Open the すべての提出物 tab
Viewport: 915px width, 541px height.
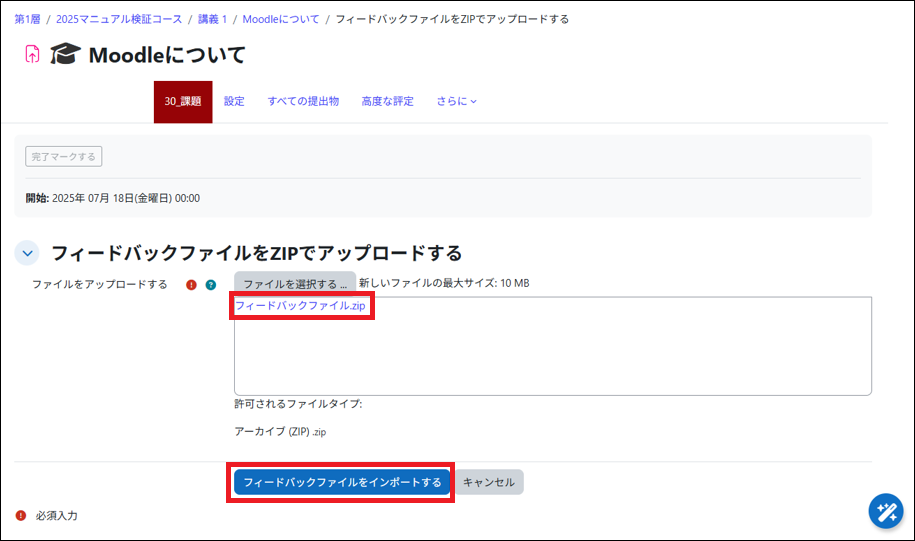[x=303, y=102]
